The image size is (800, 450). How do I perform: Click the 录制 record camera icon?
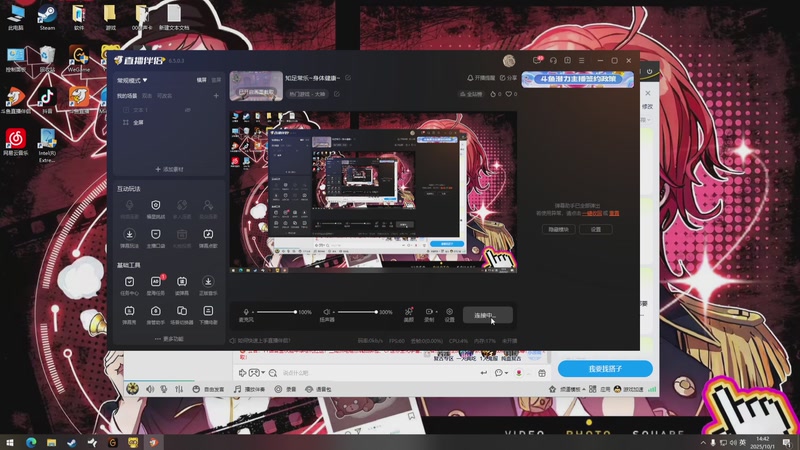(x=429, y=312)
